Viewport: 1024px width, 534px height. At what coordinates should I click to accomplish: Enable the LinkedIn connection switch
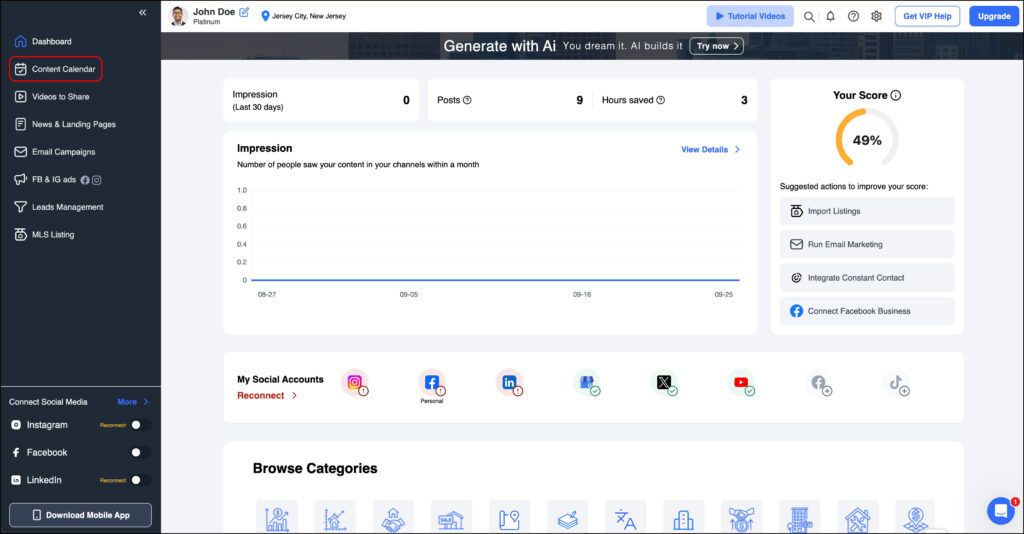click(141, 480)
